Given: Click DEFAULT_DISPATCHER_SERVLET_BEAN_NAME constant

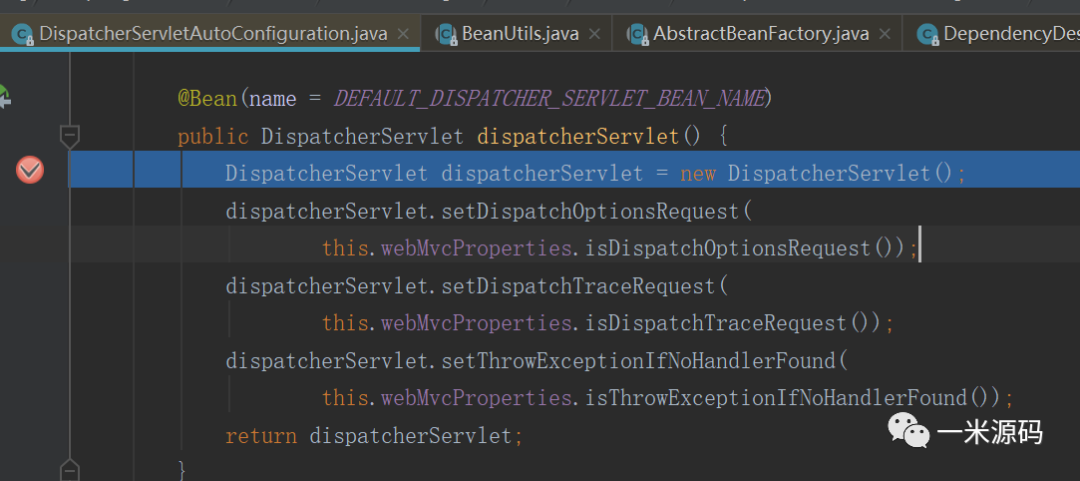Looking at the screenshot, I should pyautogui.click(x=549, y=99).
